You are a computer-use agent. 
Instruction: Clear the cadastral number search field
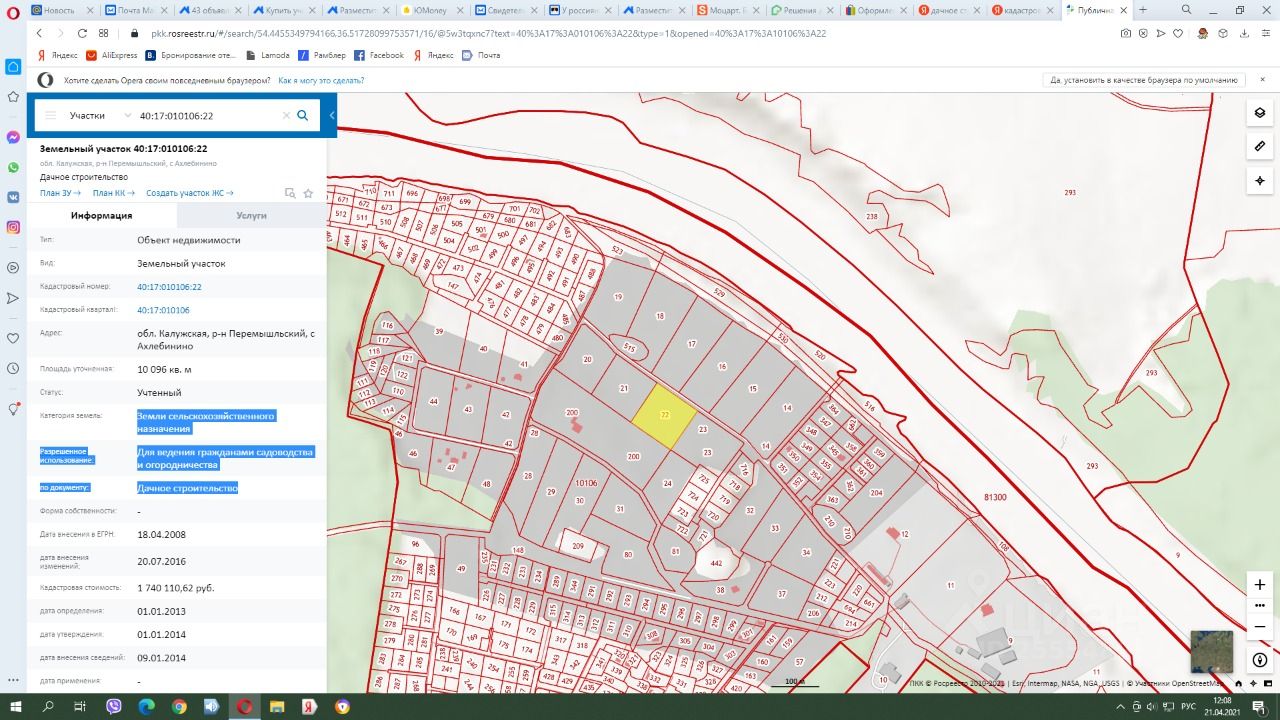(286, 115)
